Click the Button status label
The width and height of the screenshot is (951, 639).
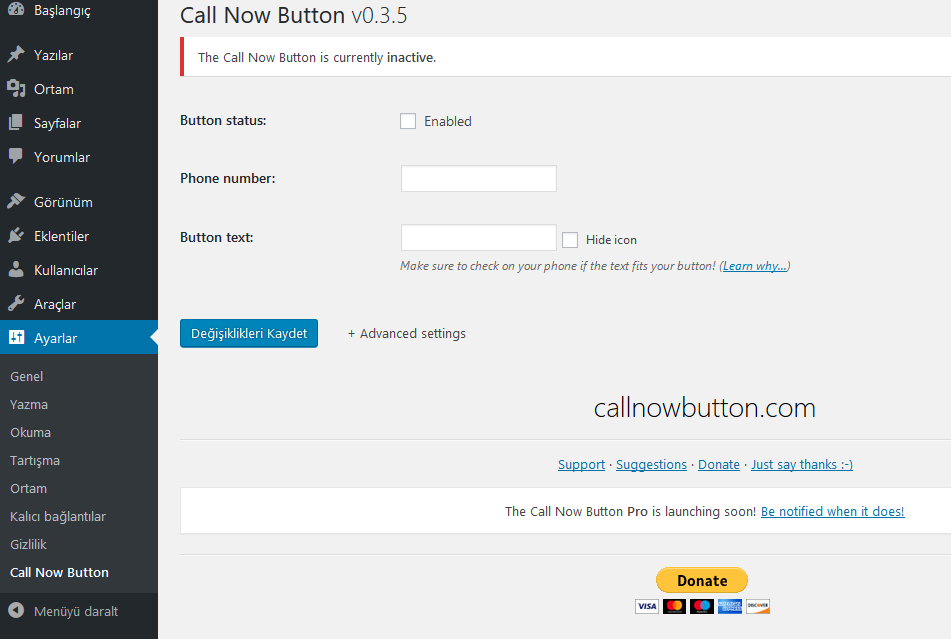pos(223,121)
